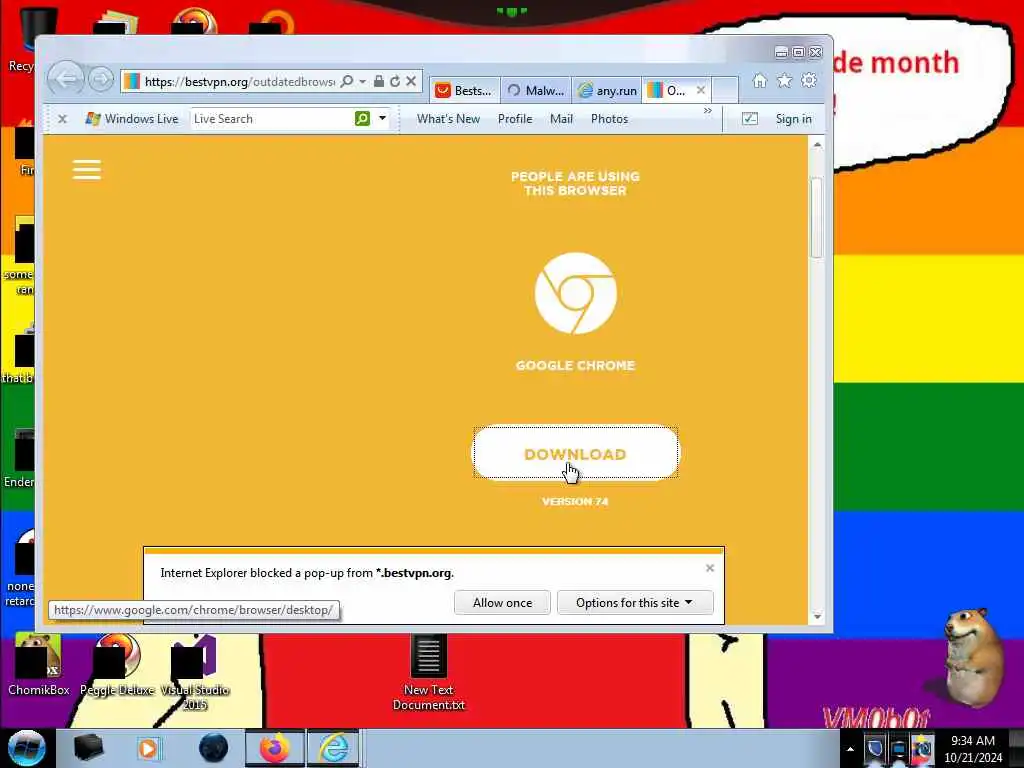The image size is (1024, 768).
Task: Click the vertical scrollbar thumb
Action: point(817,217)
